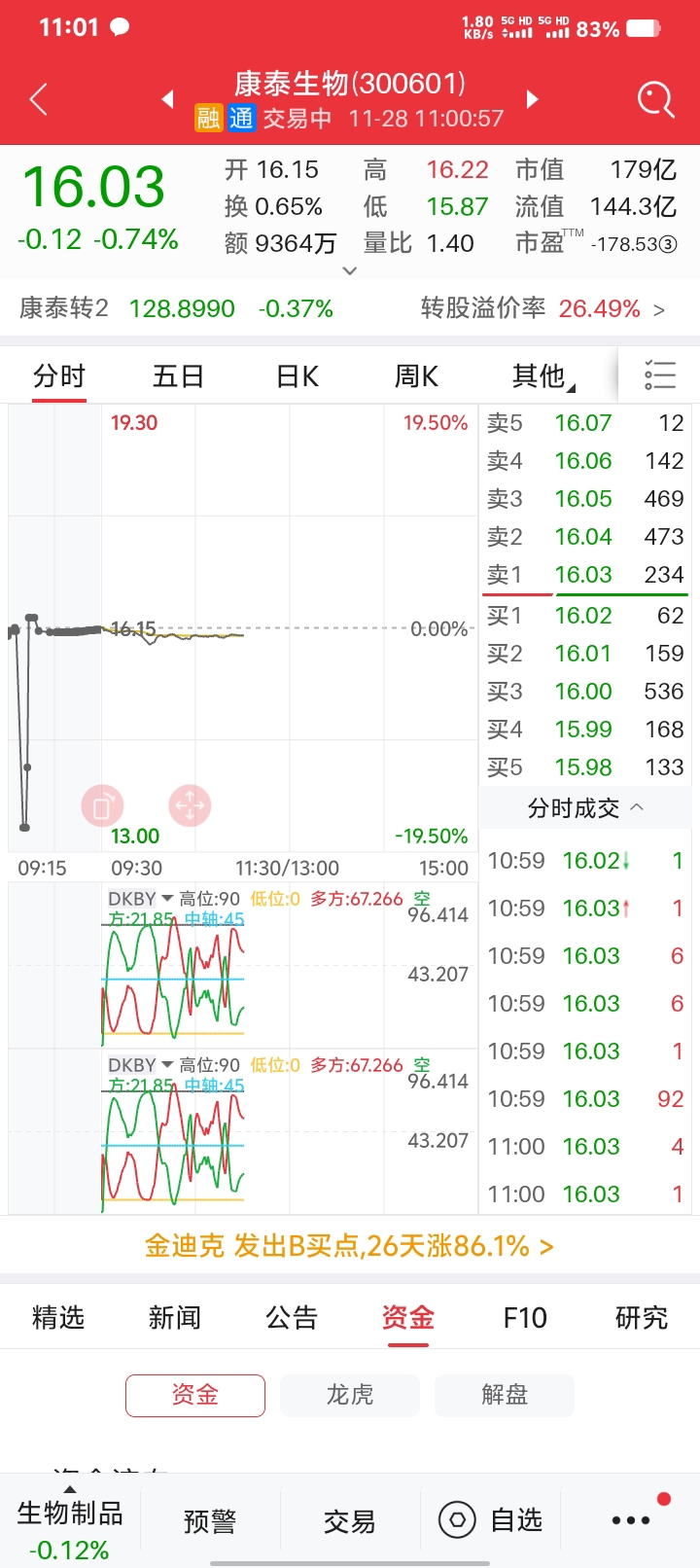
Task: Switch to next stock with right triangle
Action: pyautogui.click(x=532, y=99)
